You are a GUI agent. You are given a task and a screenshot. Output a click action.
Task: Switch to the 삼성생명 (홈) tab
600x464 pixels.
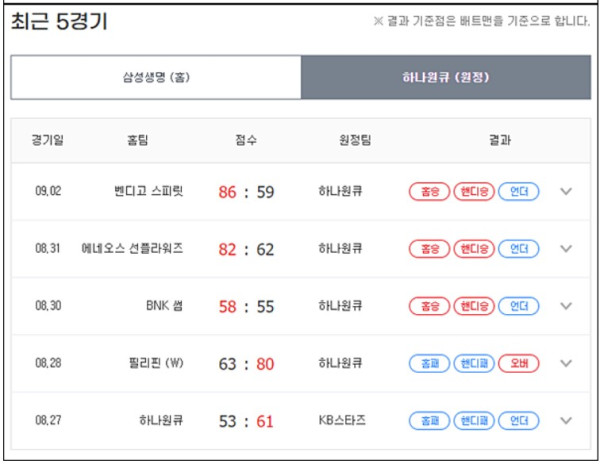156,77
